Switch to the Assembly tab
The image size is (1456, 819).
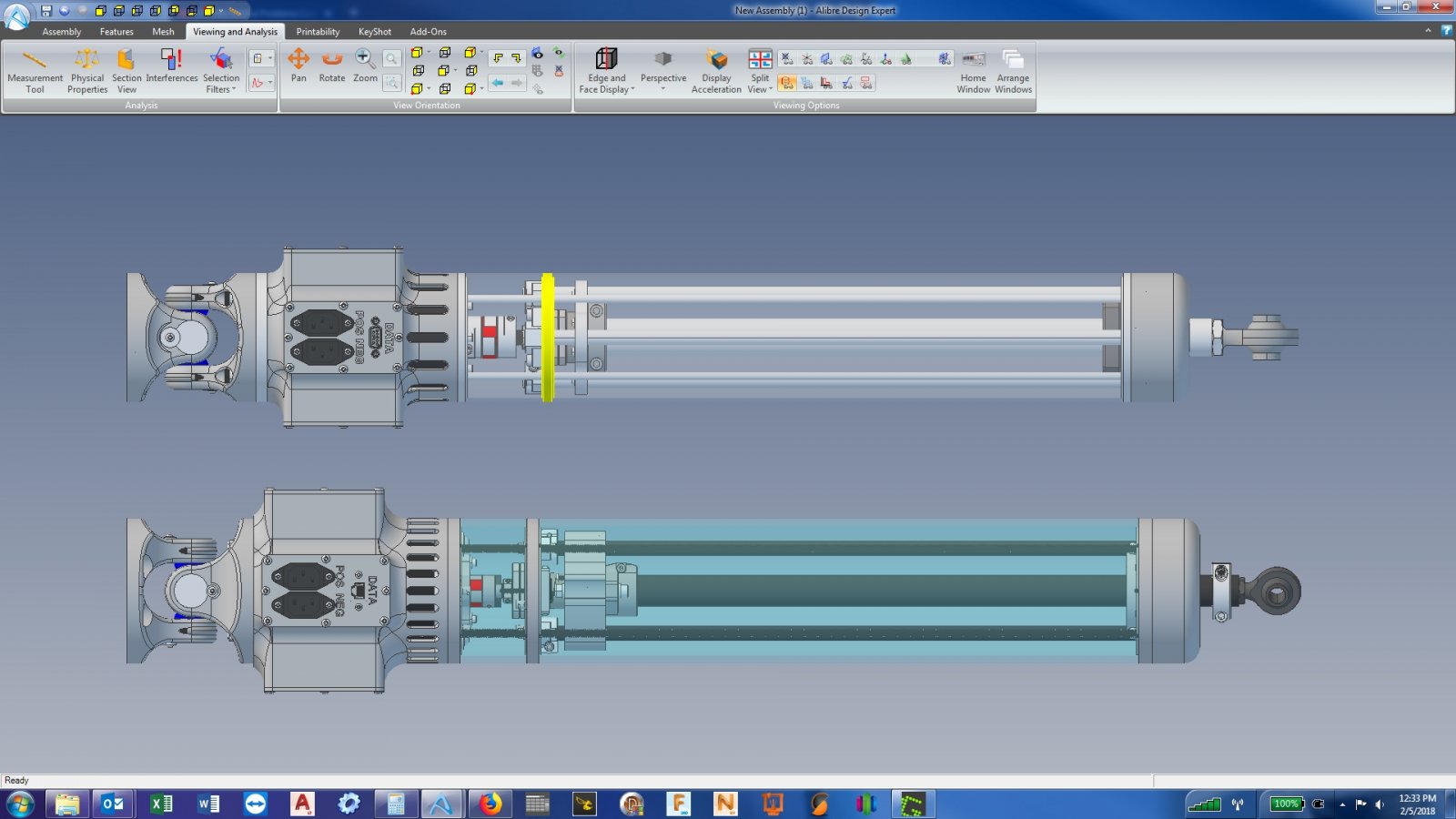click(x=61, y=32)
